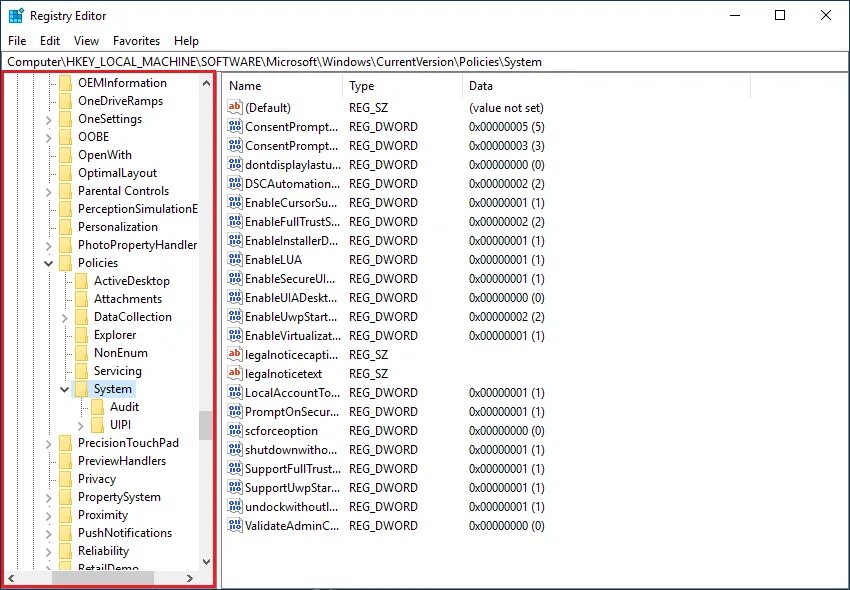Click the tree pane vertical scrollbar thumb
The image size is (850, 590).
pos(205,425)
